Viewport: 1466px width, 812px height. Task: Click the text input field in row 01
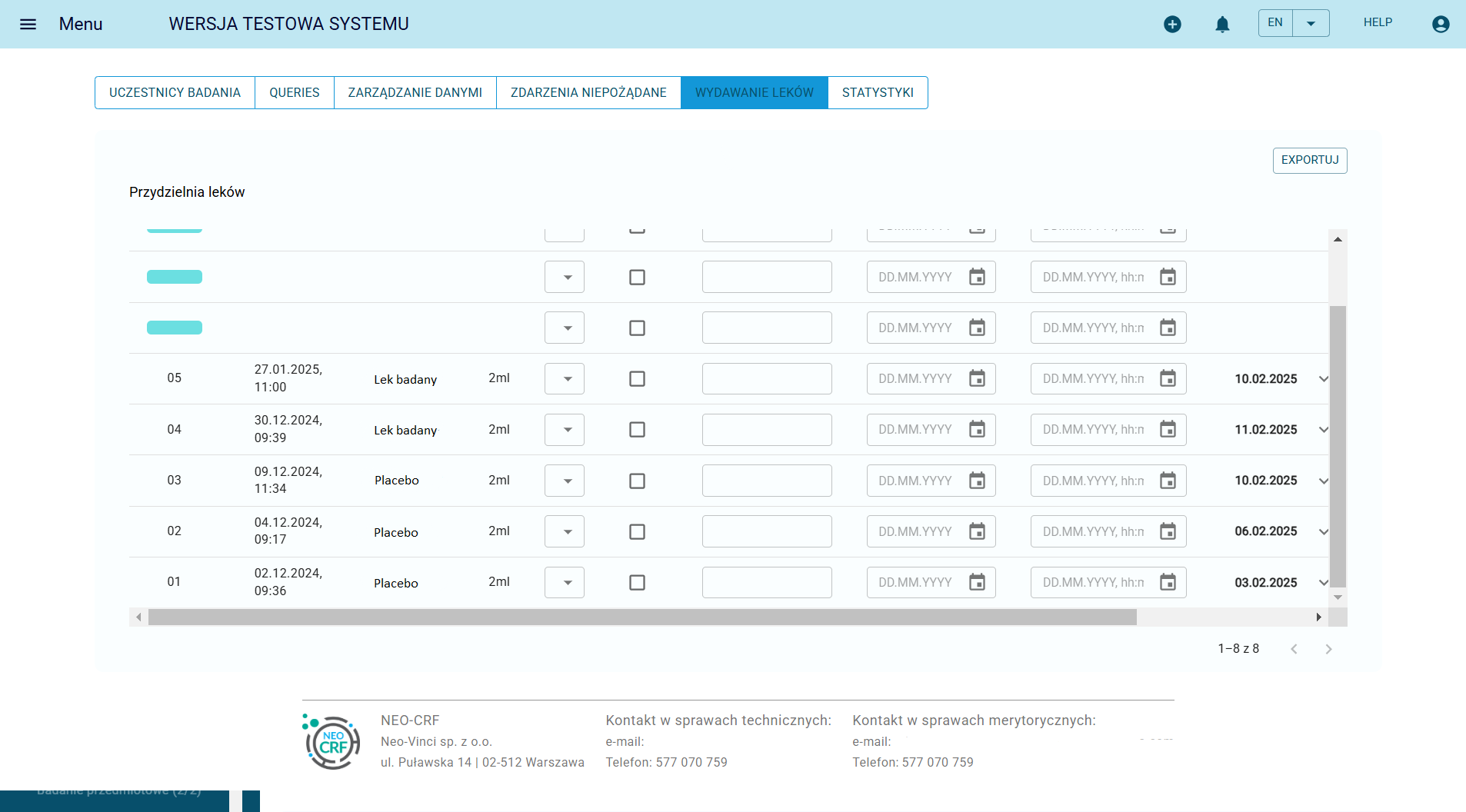click(767, 582)
